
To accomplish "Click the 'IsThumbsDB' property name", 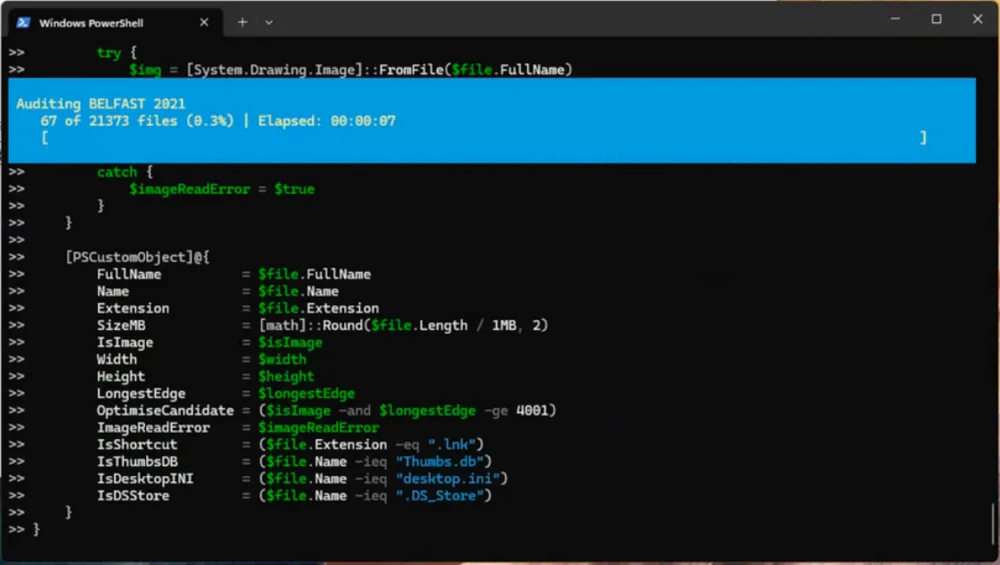I will coord(137,461).
